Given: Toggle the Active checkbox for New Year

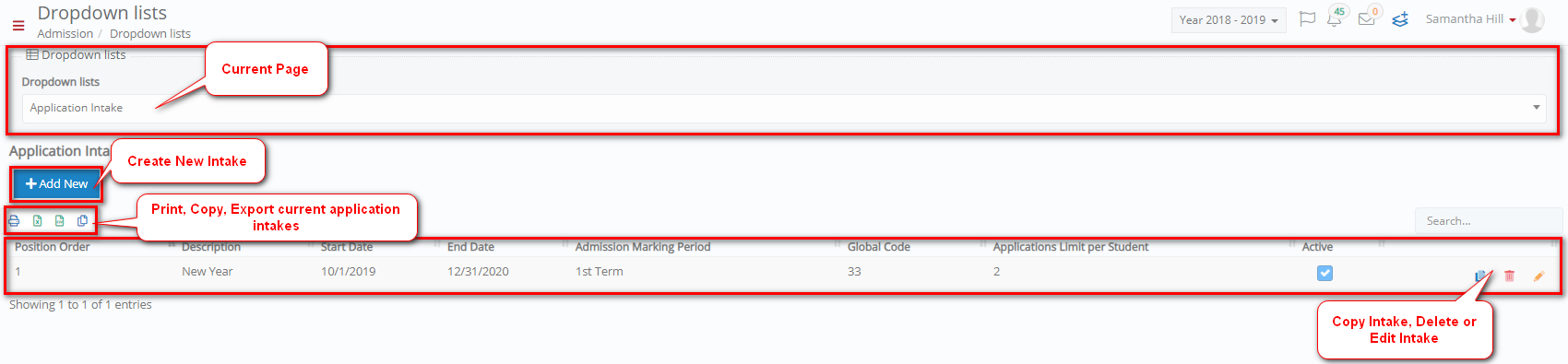Looking at the screenshot, I should pyautogui.click(x=1324, y=273).
